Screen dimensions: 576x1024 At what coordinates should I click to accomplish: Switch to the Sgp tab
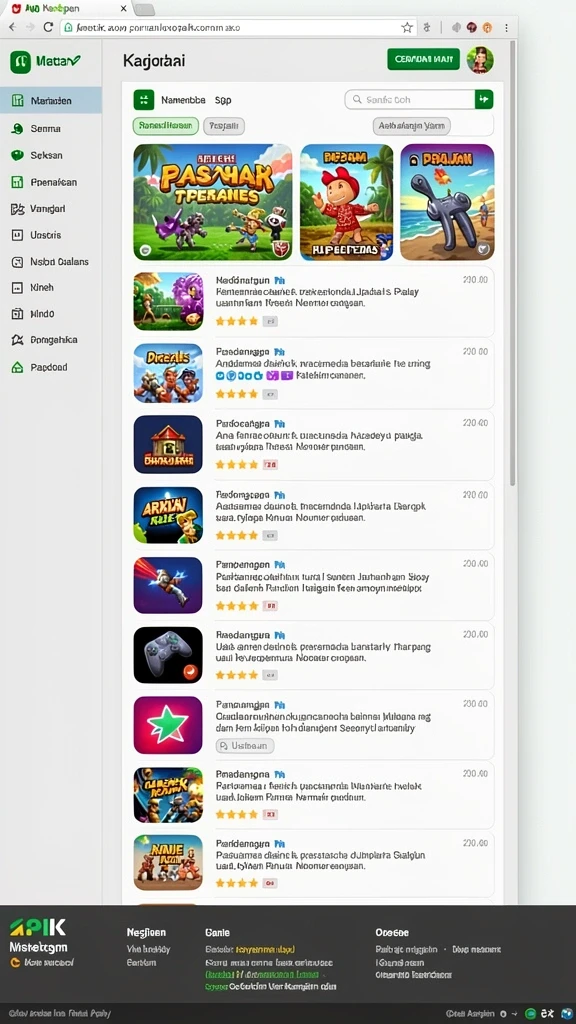[x=223, y=101]
